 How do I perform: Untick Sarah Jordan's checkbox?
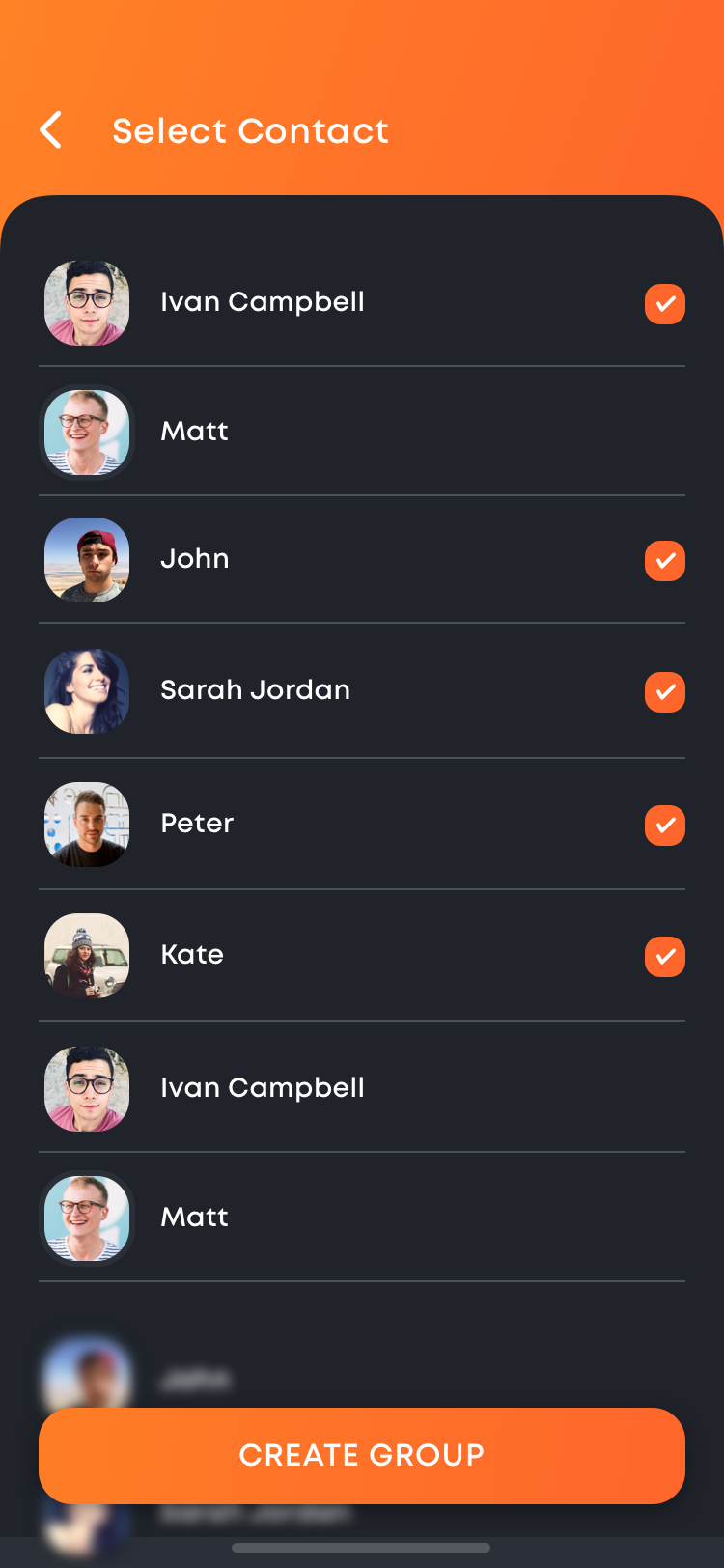(x=664, y=692)
